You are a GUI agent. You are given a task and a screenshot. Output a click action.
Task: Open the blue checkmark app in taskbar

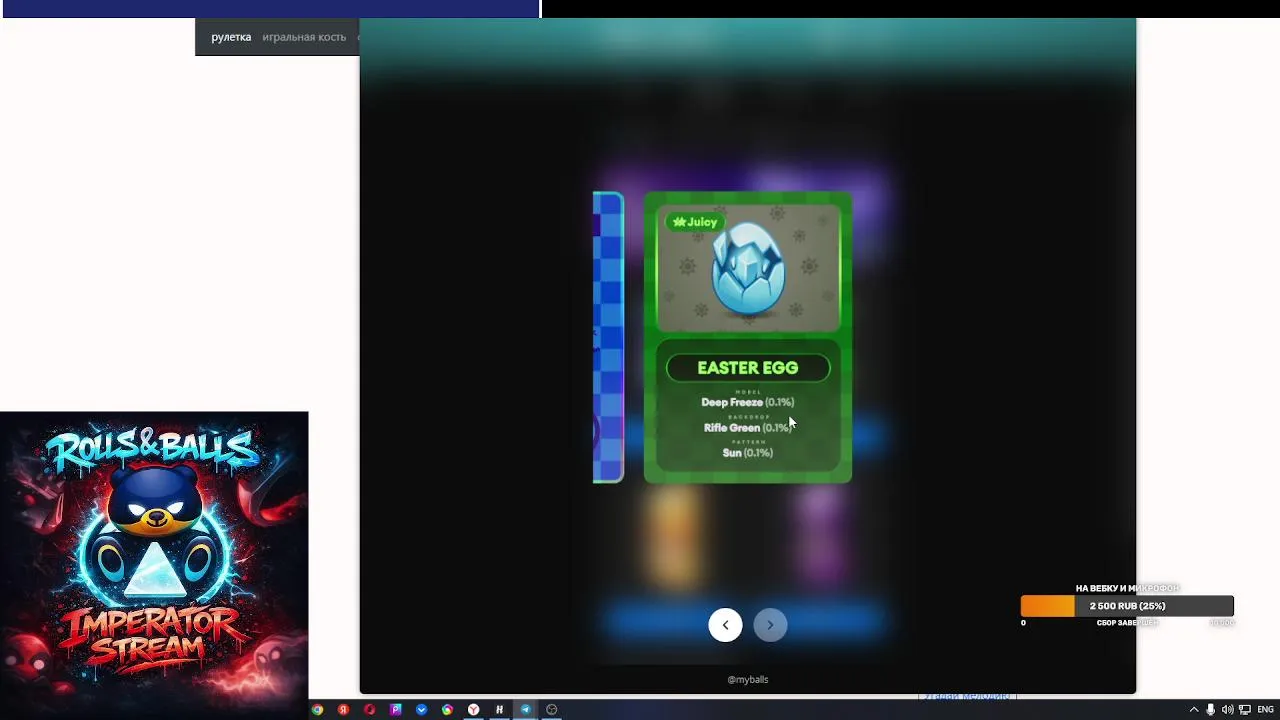pos(421,710)
